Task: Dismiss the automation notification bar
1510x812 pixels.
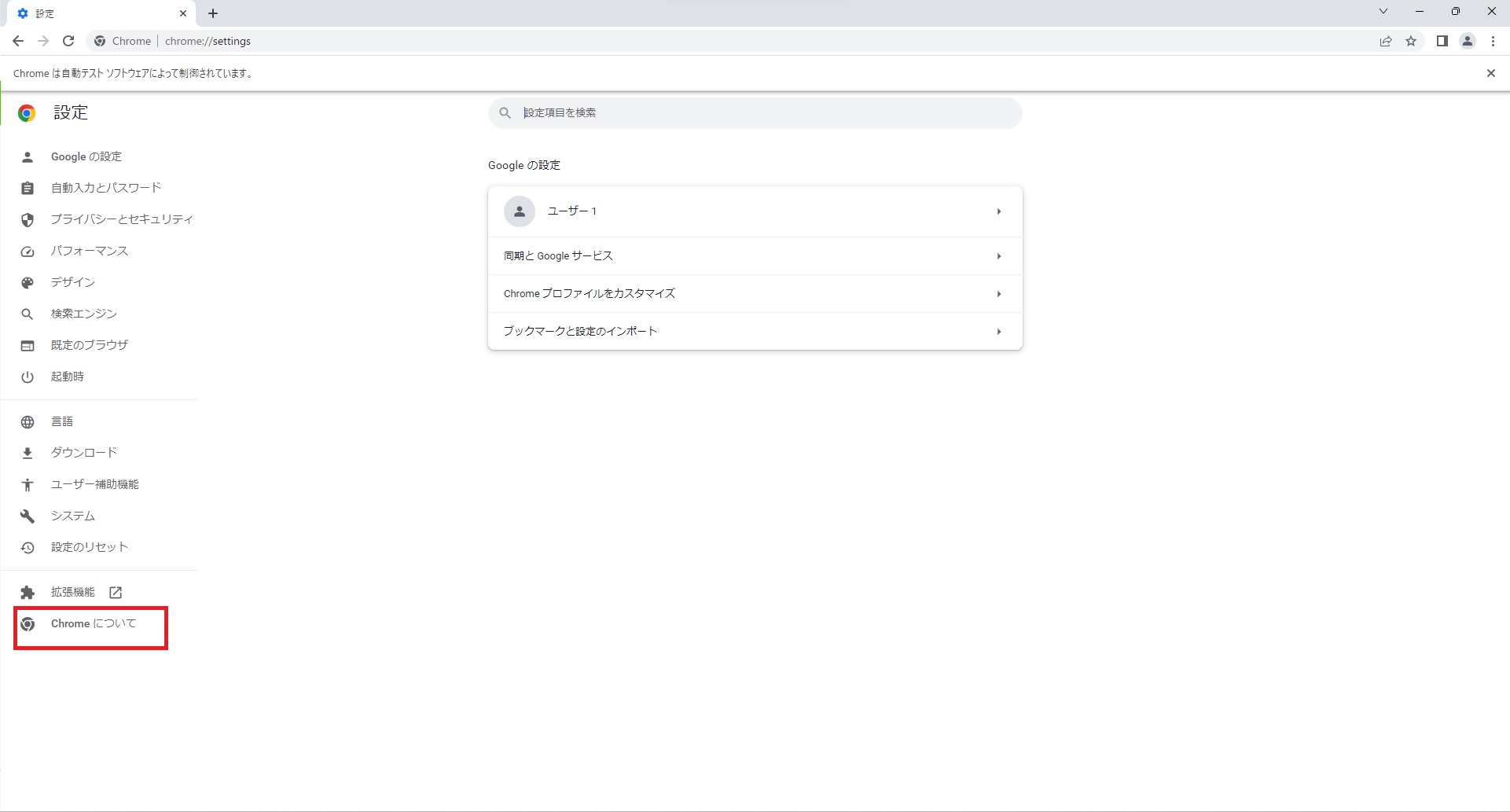Action: (1490, 72)
